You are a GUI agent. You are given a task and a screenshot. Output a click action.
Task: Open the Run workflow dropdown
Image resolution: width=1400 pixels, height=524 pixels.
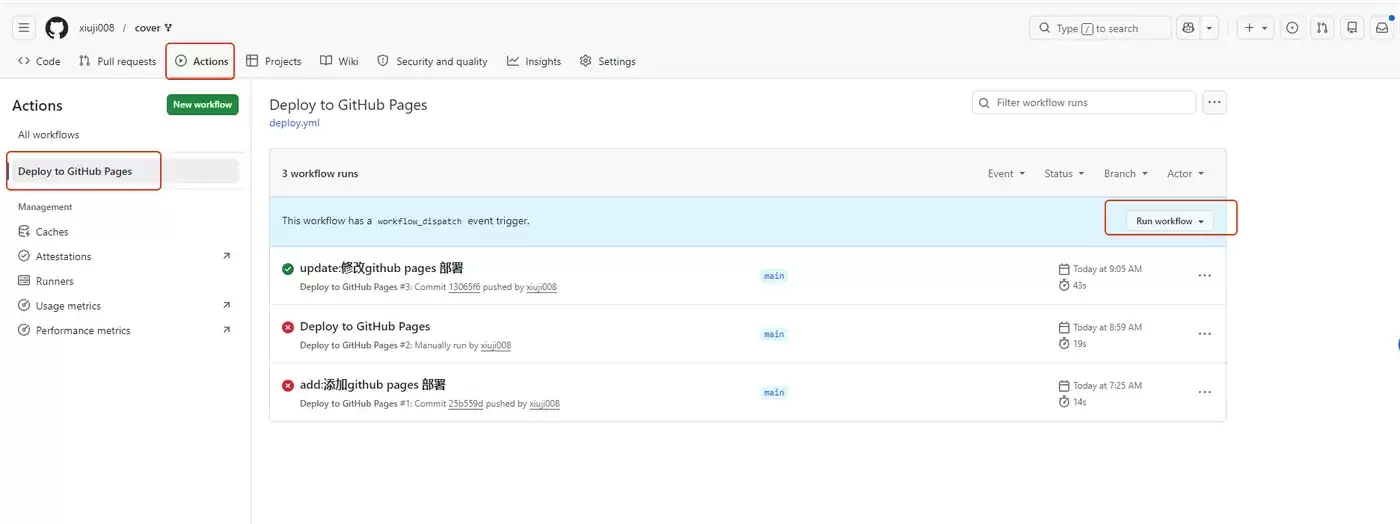pos(1170,221)
